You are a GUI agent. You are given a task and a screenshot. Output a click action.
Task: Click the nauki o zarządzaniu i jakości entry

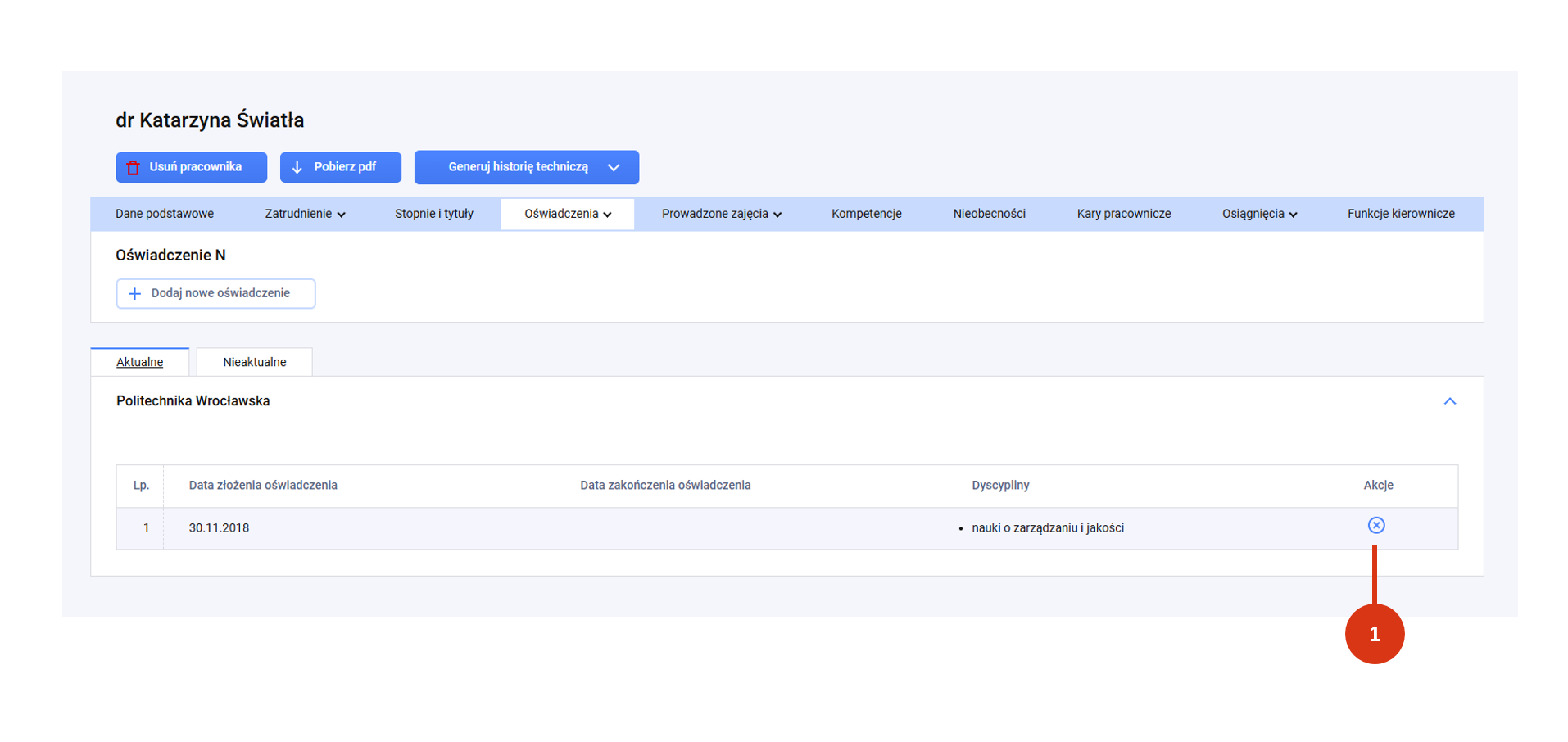click(1048, 528)
